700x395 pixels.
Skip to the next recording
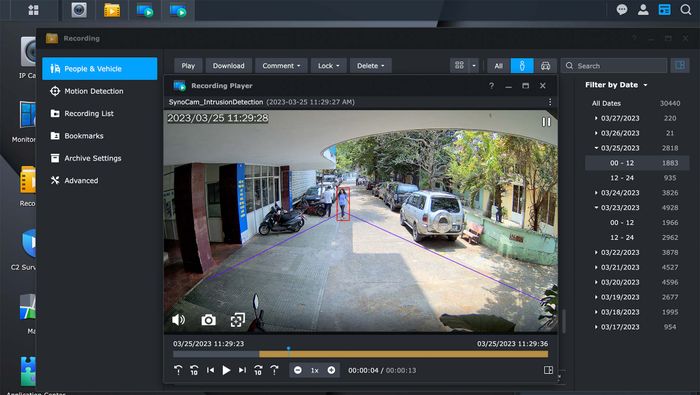point(242,370)
